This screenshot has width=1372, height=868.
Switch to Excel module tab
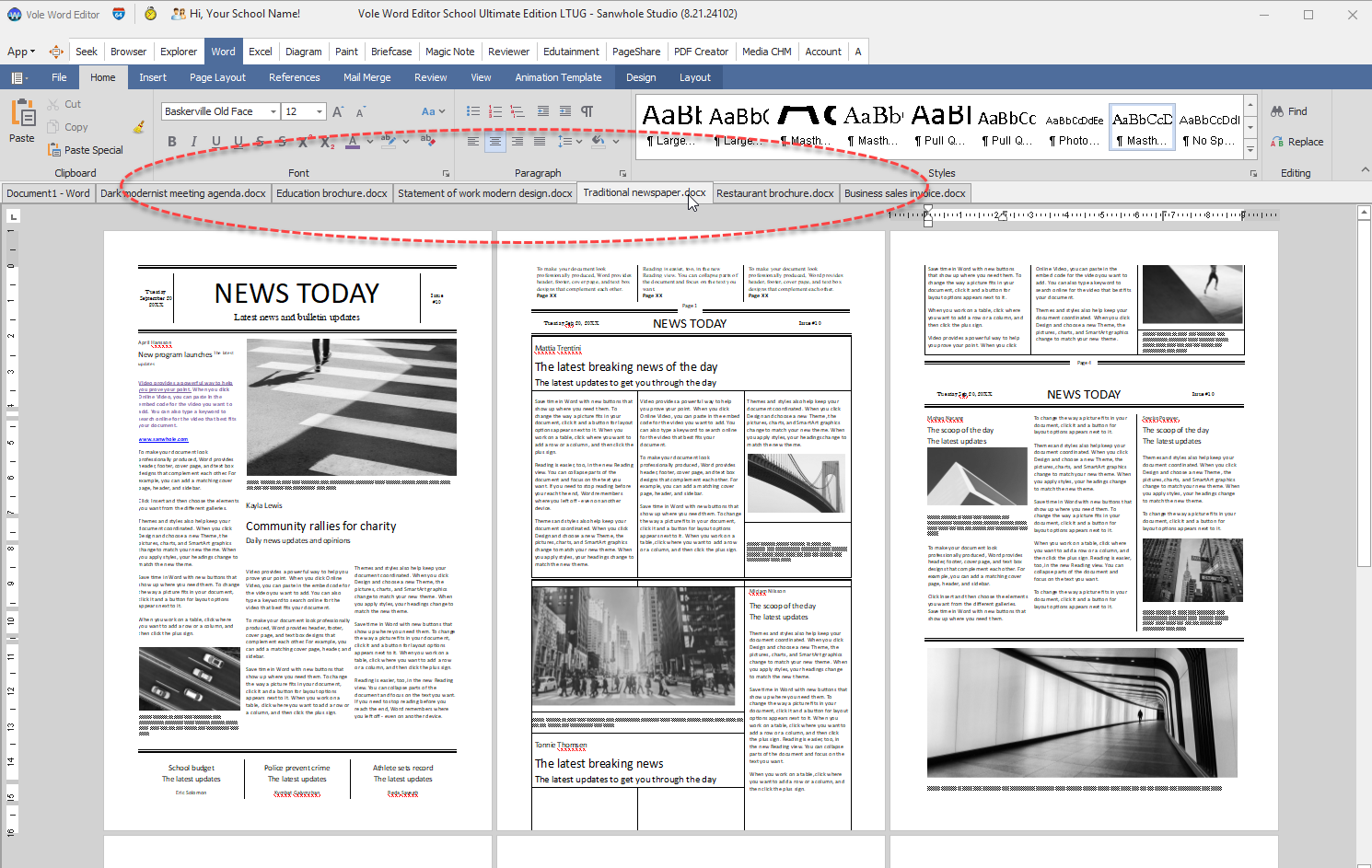pos(261,52)
